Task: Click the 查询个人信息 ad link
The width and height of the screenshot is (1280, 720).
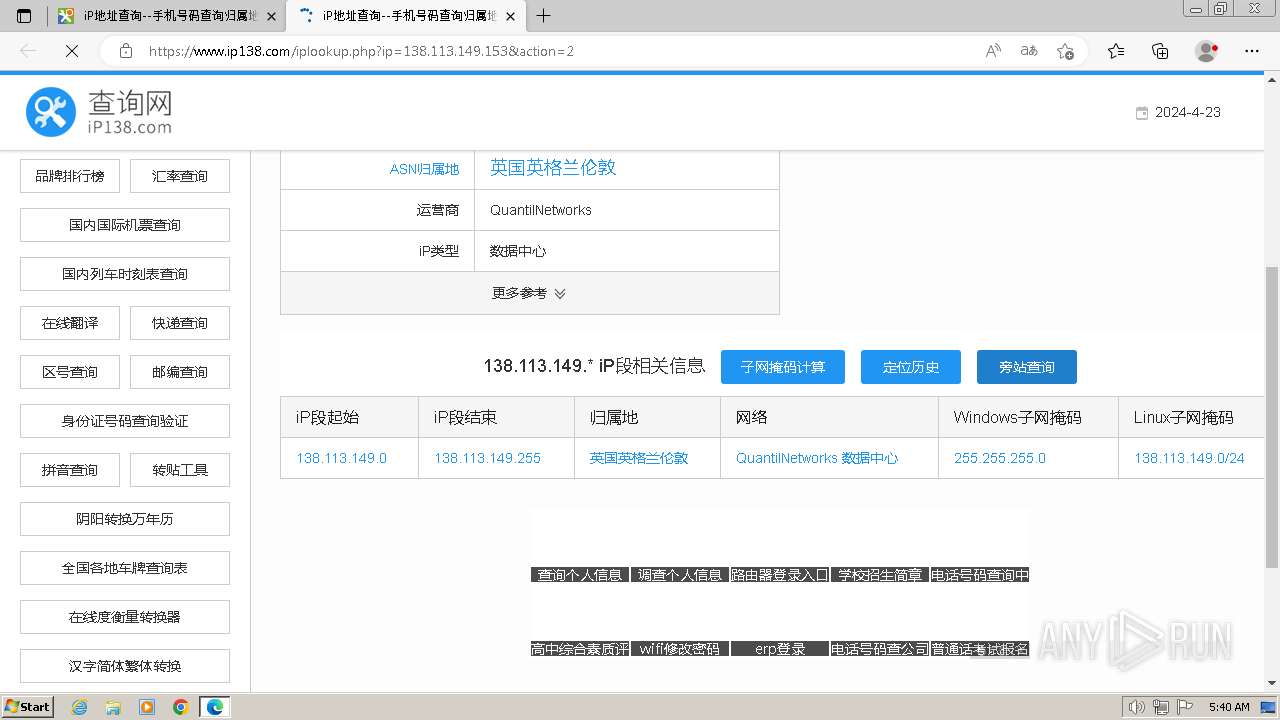Action: [x=580, y=575]
